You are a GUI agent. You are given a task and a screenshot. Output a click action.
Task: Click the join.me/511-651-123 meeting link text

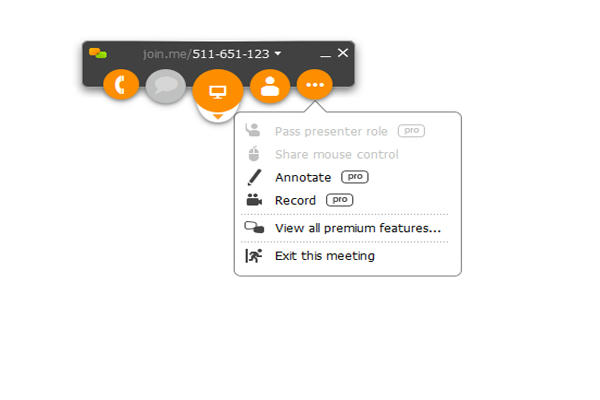[206, 54]
